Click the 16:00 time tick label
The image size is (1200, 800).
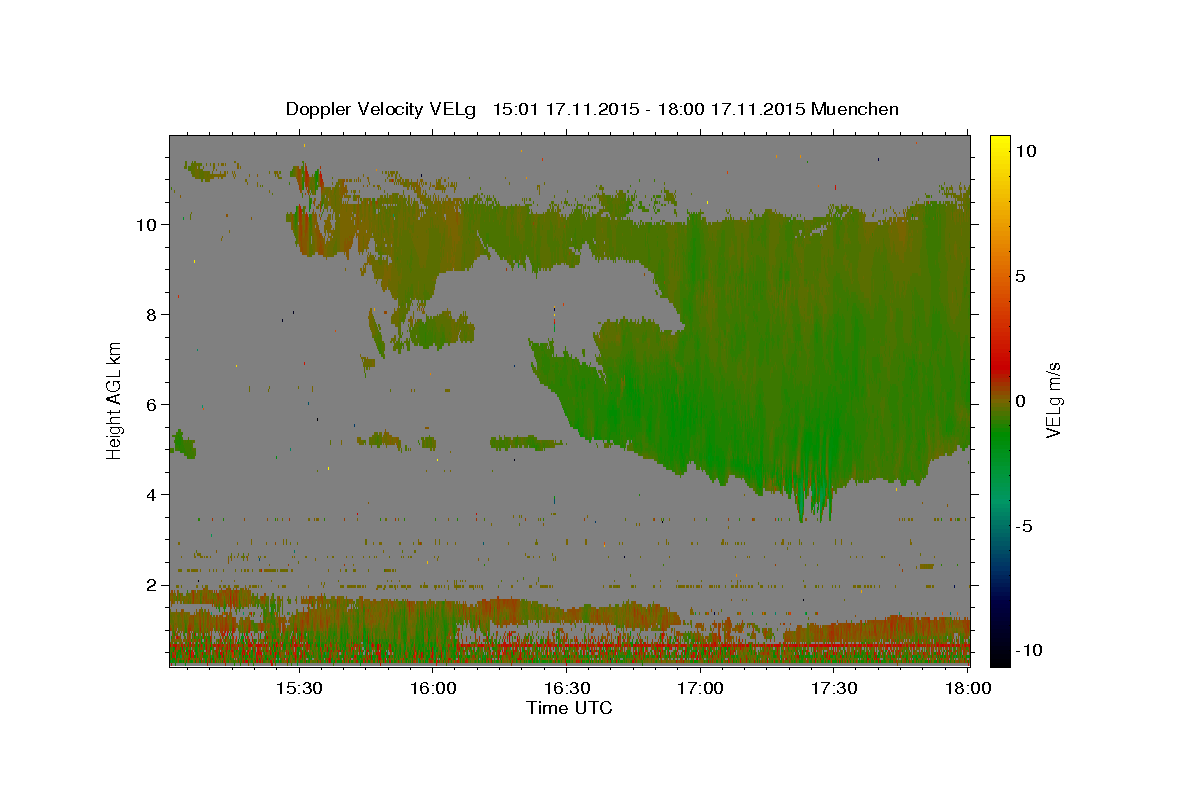click(432, 689)
